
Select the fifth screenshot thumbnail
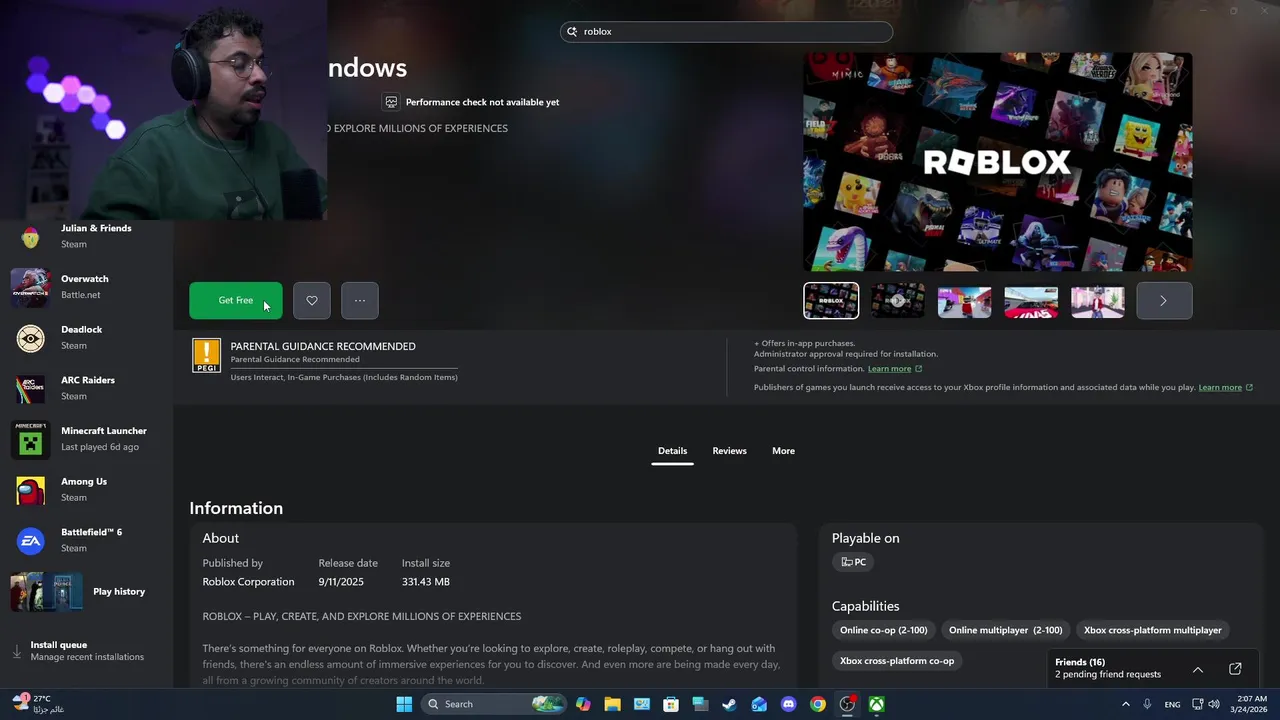point(1098,301)
